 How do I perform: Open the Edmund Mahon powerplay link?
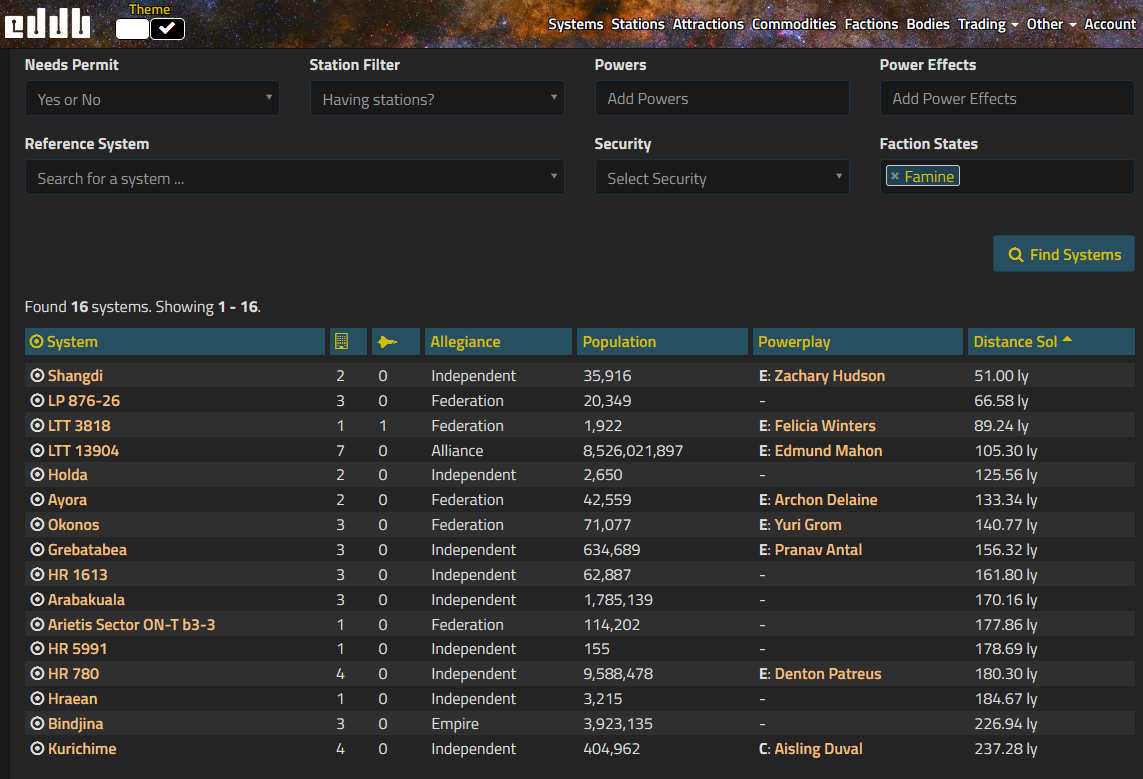click(828, 450)
